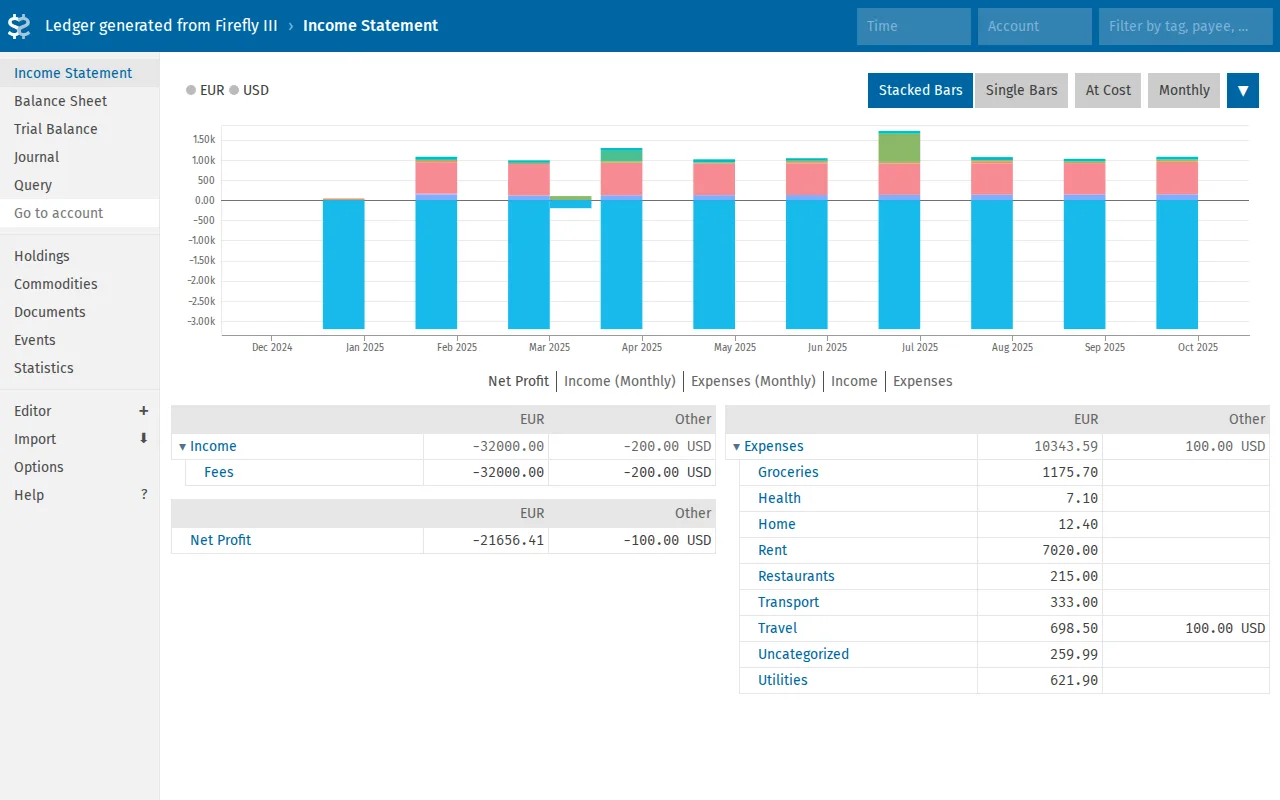The image size is (1280, 800).
Task: Open the At Cost conversion dropdown
Action: coord(1108,90)
